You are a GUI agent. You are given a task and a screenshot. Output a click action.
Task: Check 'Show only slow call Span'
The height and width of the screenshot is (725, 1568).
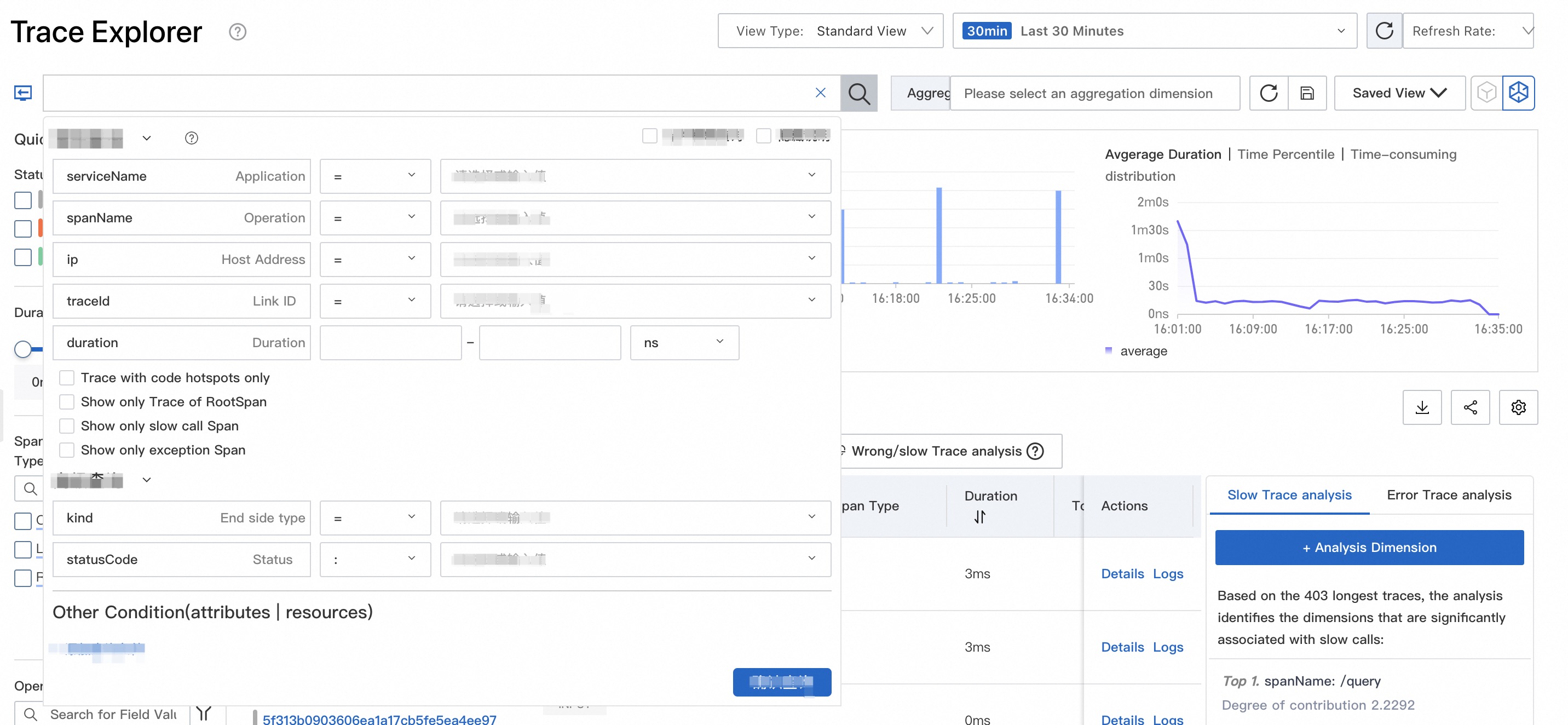coord(67,425)
